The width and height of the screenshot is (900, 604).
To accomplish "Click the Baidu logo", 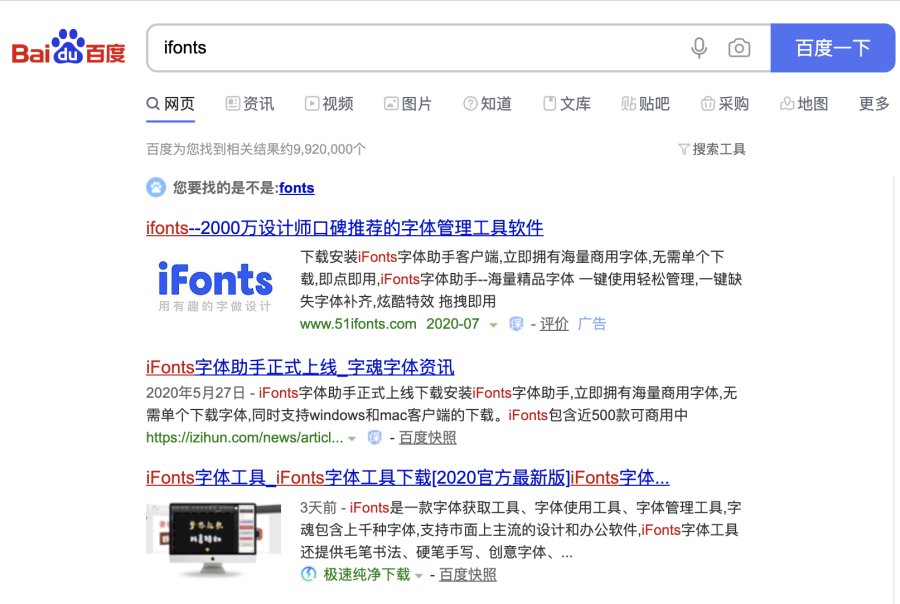I will (x=69, y=49).
